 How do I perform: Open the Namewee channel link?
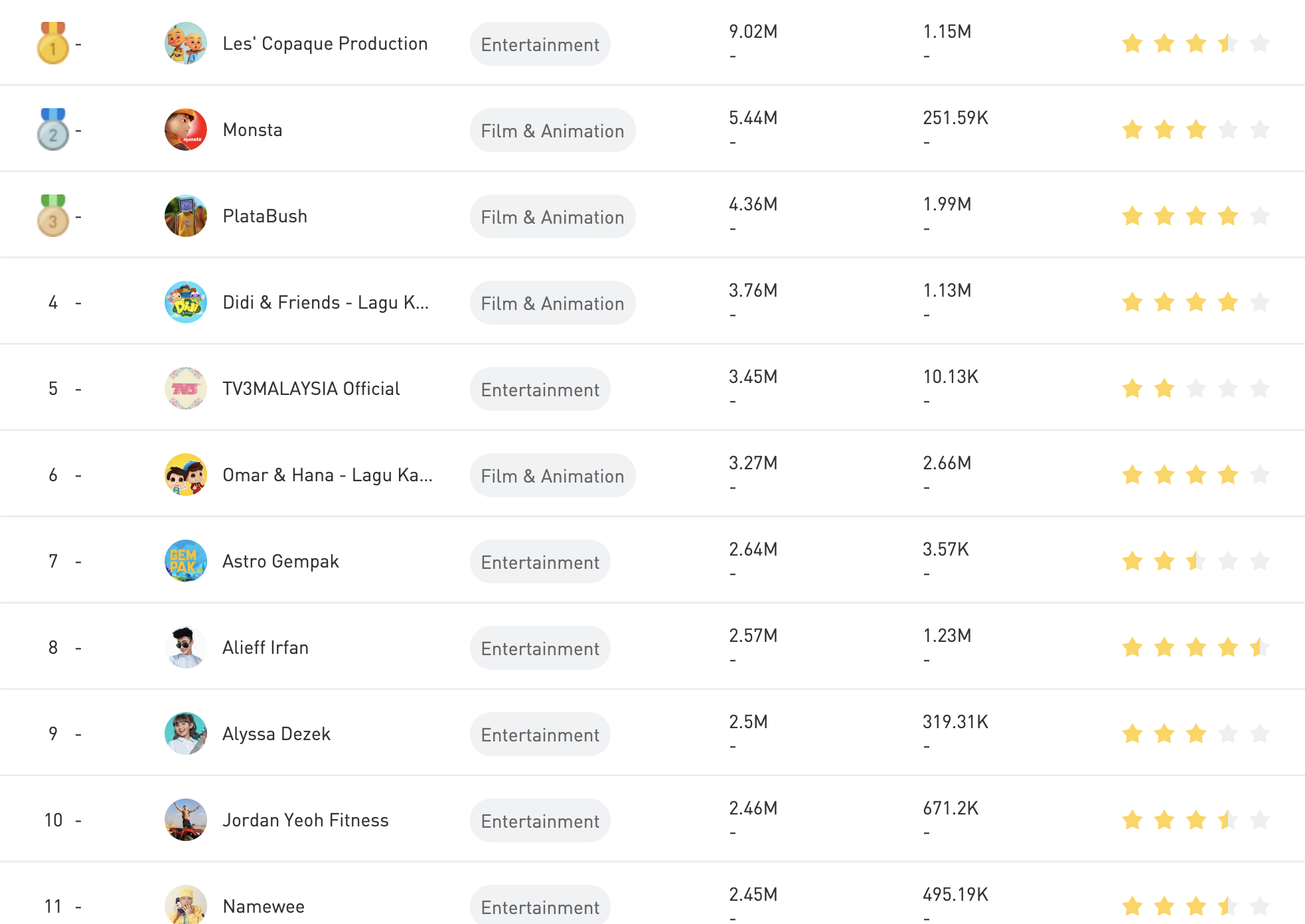coord(264,907)
